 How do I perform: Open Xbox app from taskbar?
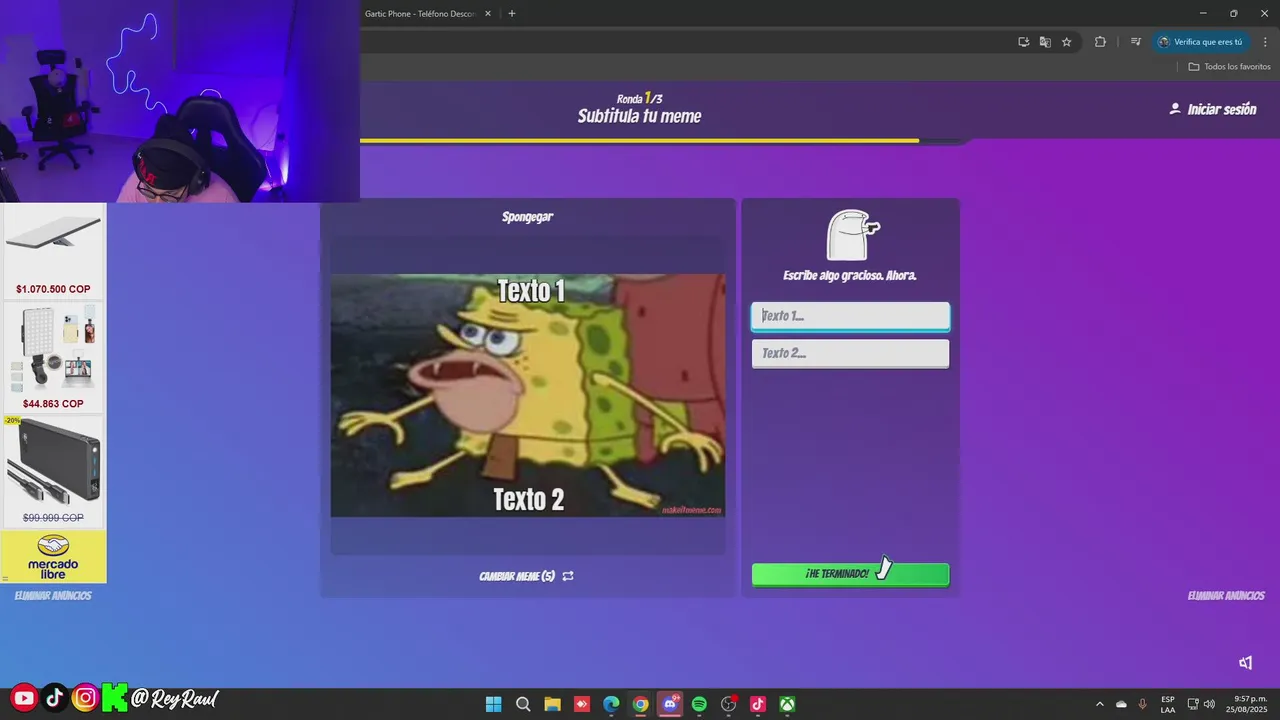point(788,704)
